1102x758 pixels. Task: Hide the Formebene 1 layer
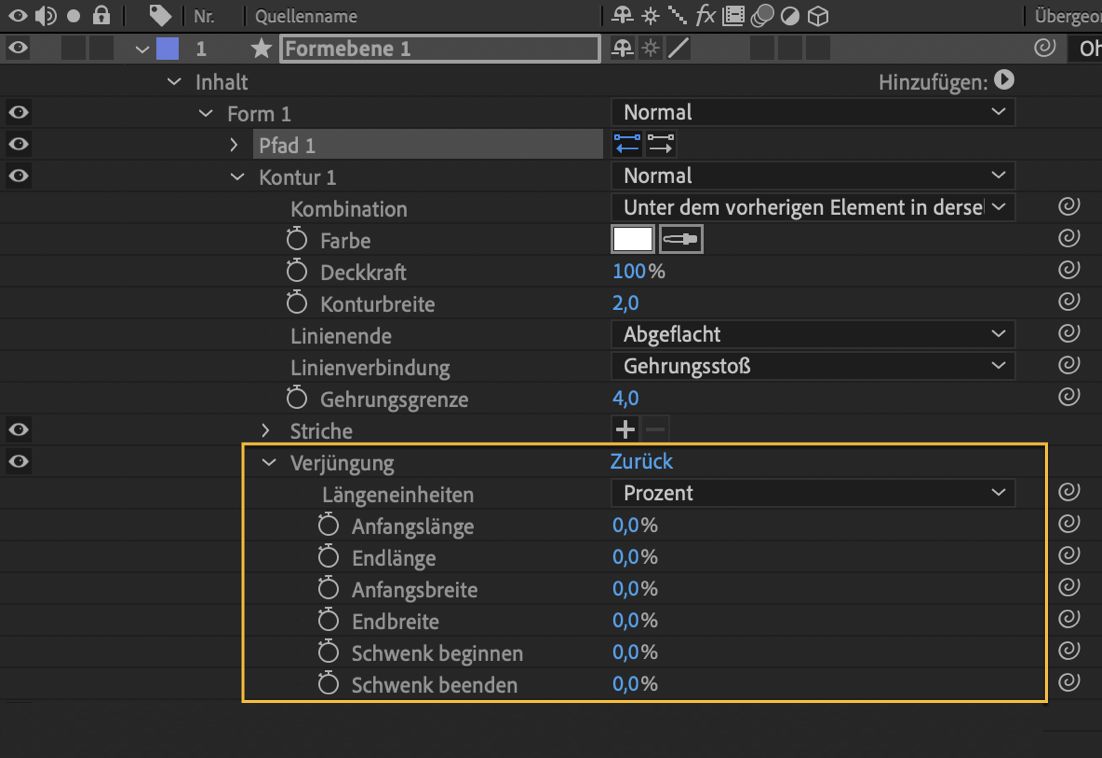pyautogui.click(x=18, y=48)
